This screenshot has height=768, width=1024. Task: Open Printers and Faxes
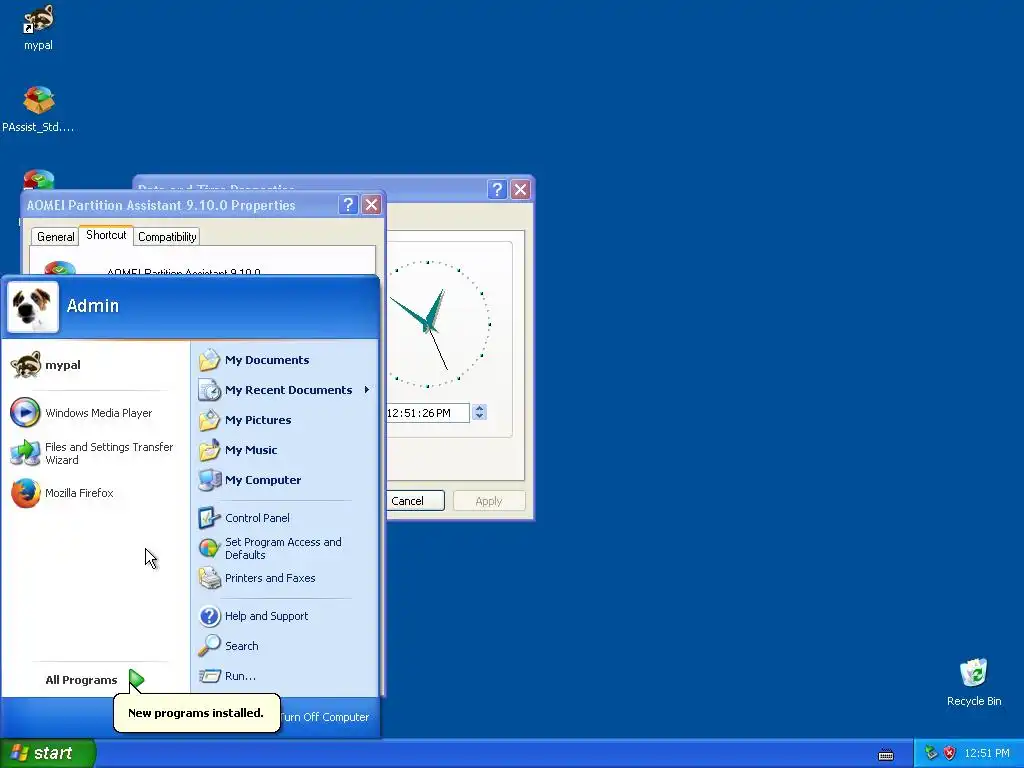click(284, 578)
